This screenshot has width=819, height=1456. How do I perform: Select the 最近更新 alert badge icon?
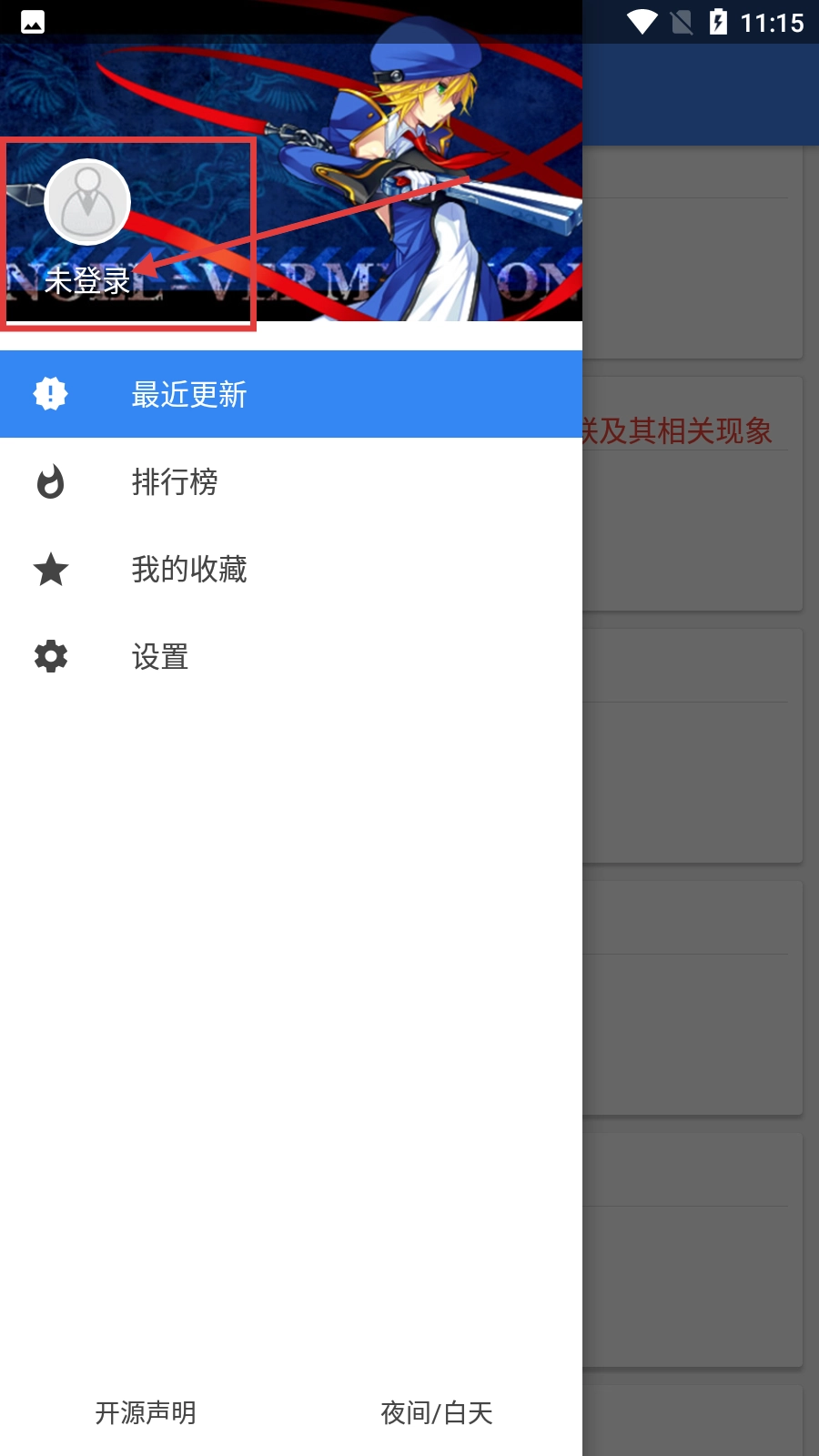tap(50, 394)
